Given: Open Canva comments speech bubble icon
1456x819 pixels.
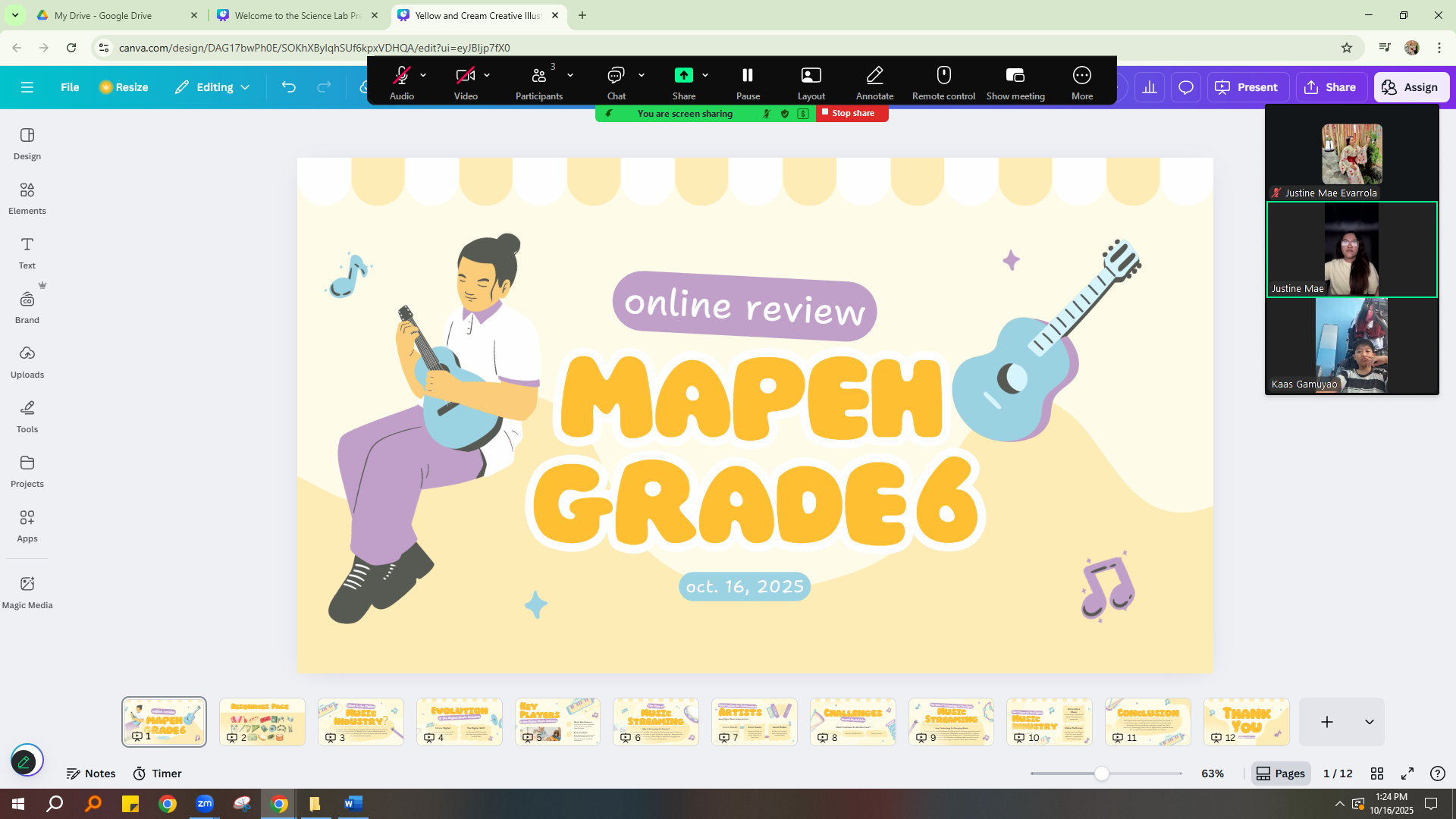Looking at the screenshot, I should (x=1186, y=87).
